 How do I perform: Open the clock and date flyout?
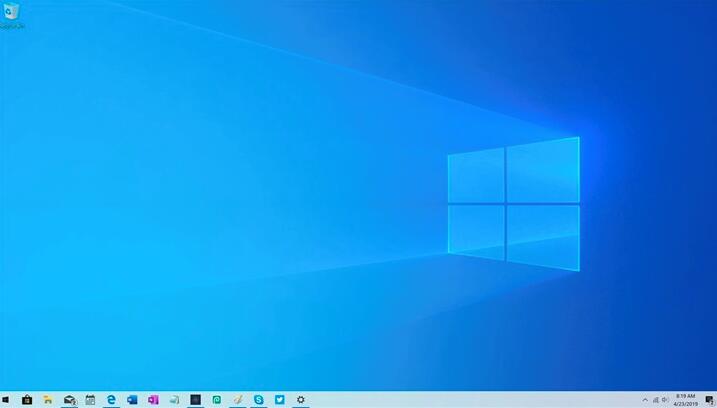(685, 400)
